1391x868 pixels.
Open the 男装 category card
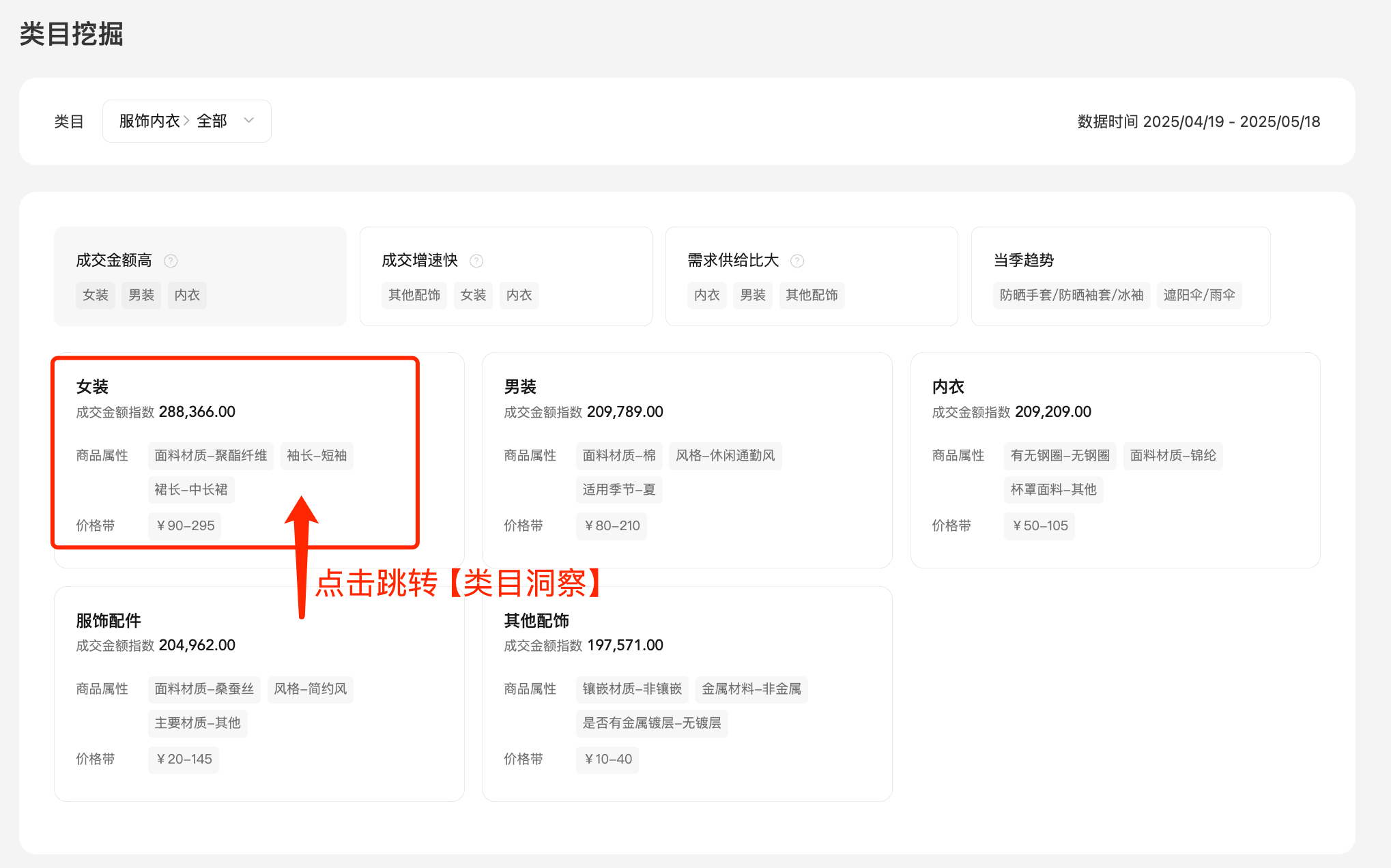pyautogui.click(x=520, y=387)
